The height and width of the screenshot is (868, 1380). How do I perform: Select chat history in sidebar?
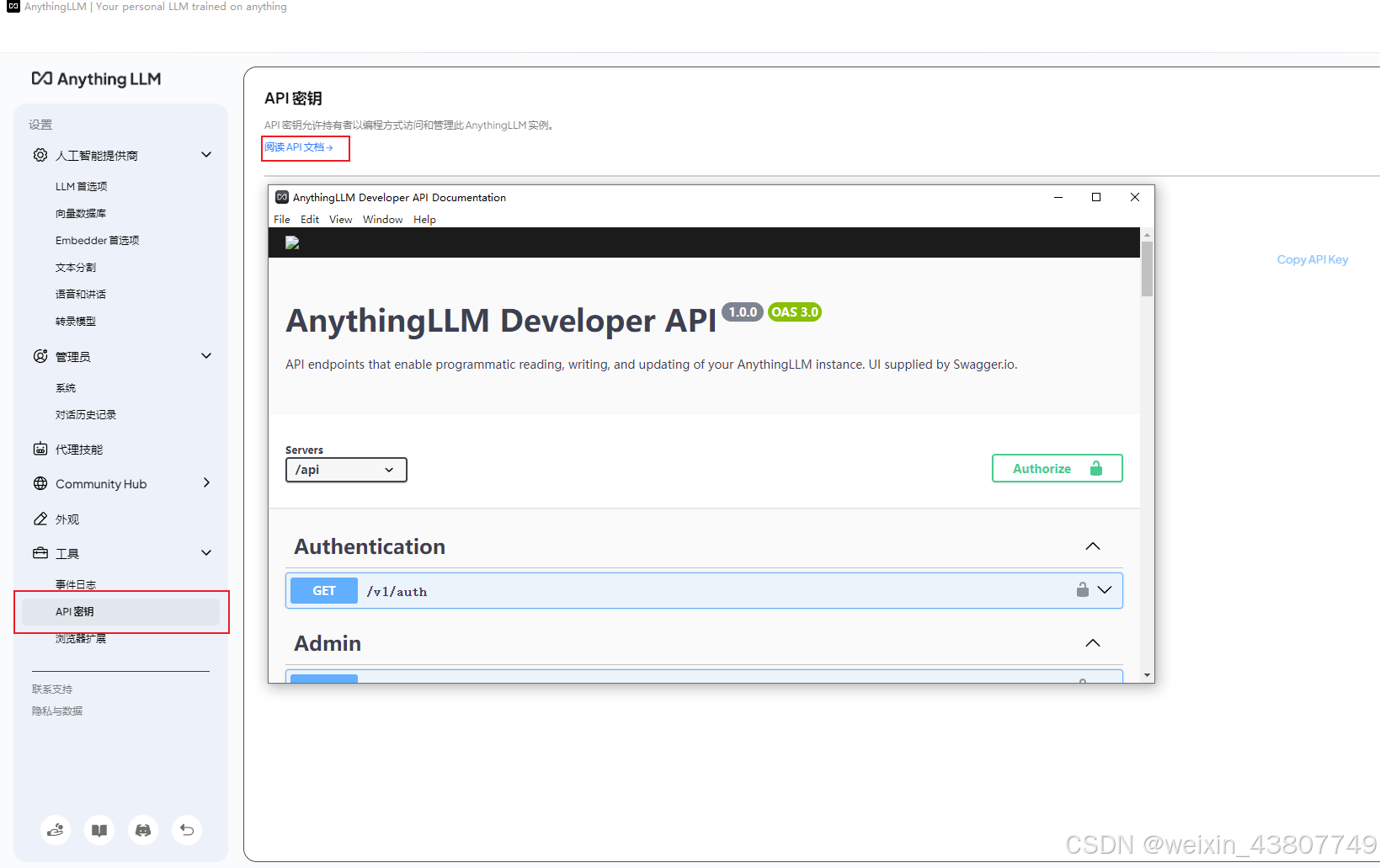tap(86, 414)
